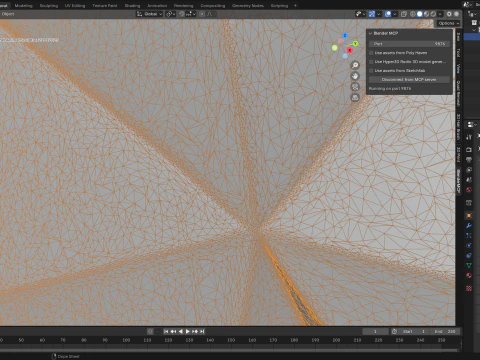Toggle X-ray mode in viewport header
The height and width of the screenshot is (360, 480).
404,14
